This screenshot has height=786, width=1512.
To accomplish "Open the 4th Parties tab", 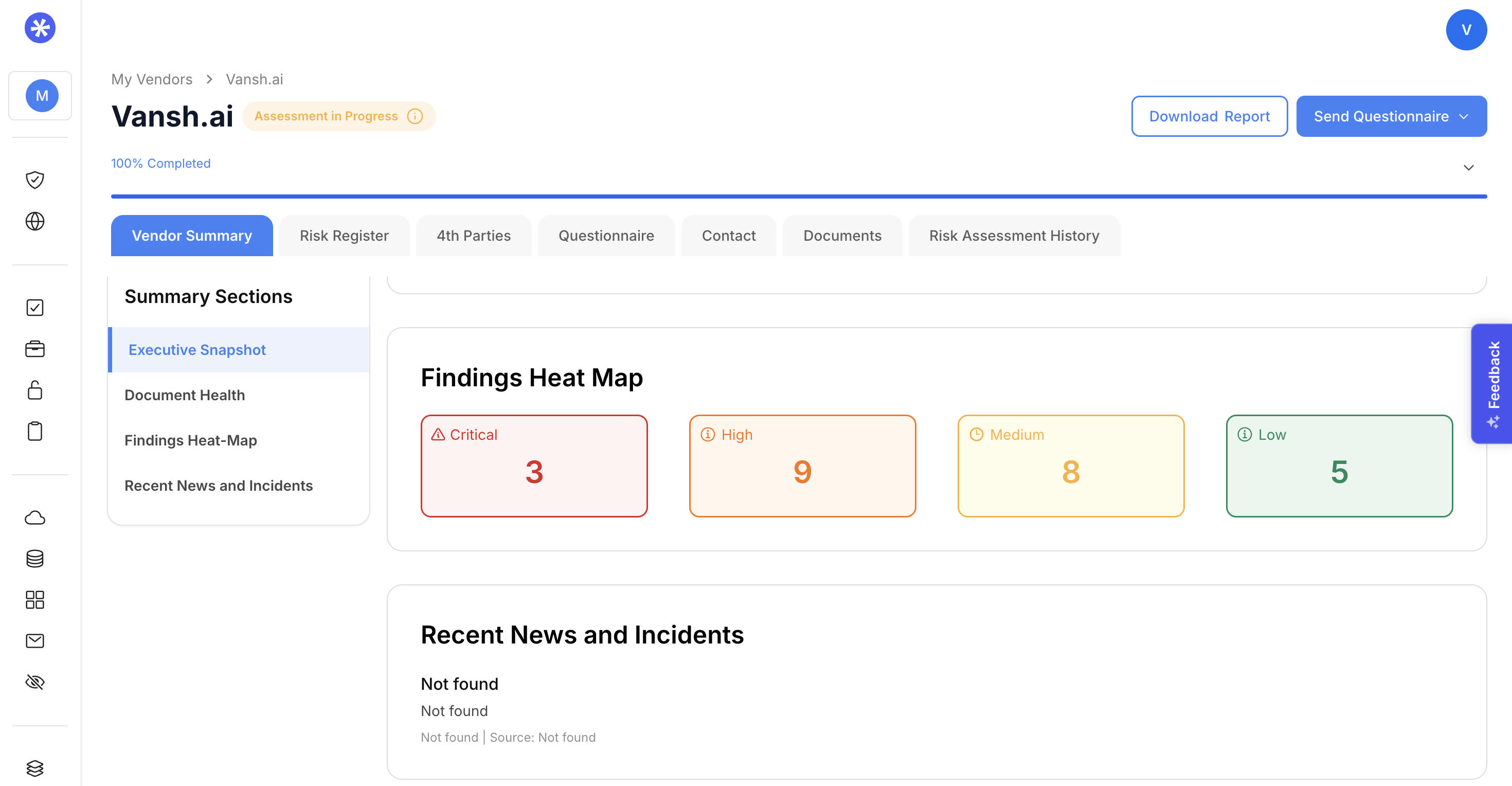I will pos(473,236).
